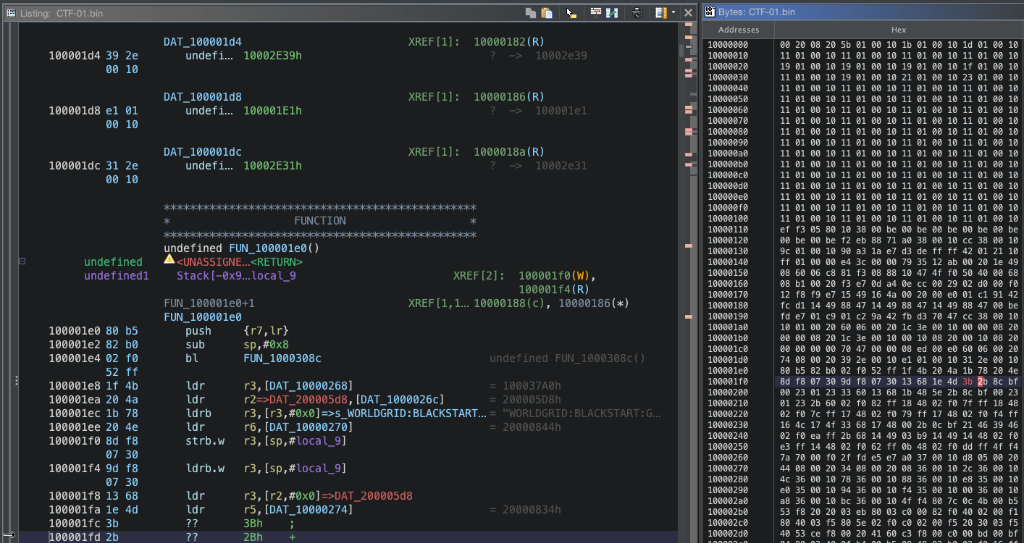
Task: Click the Listing vertical scrollbar thumb
Action: coord(683,50)
